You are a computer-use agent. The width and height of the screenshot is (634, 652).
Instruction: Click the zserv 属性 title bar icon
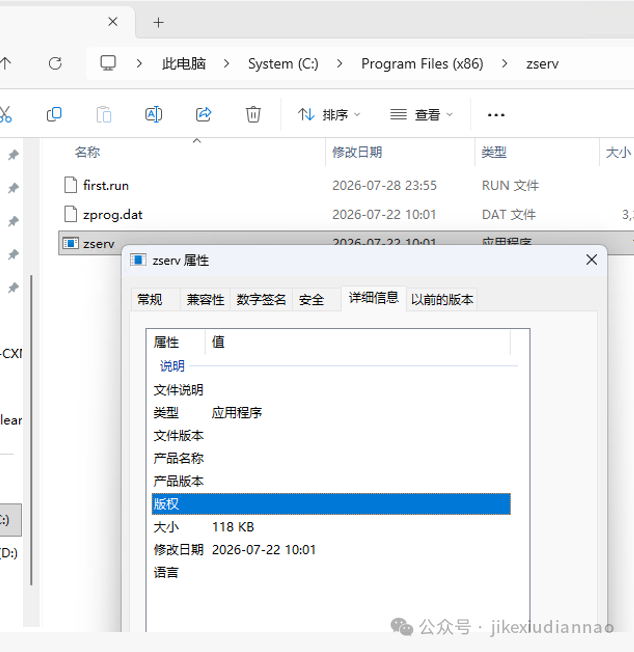click(x=138, y=260)
